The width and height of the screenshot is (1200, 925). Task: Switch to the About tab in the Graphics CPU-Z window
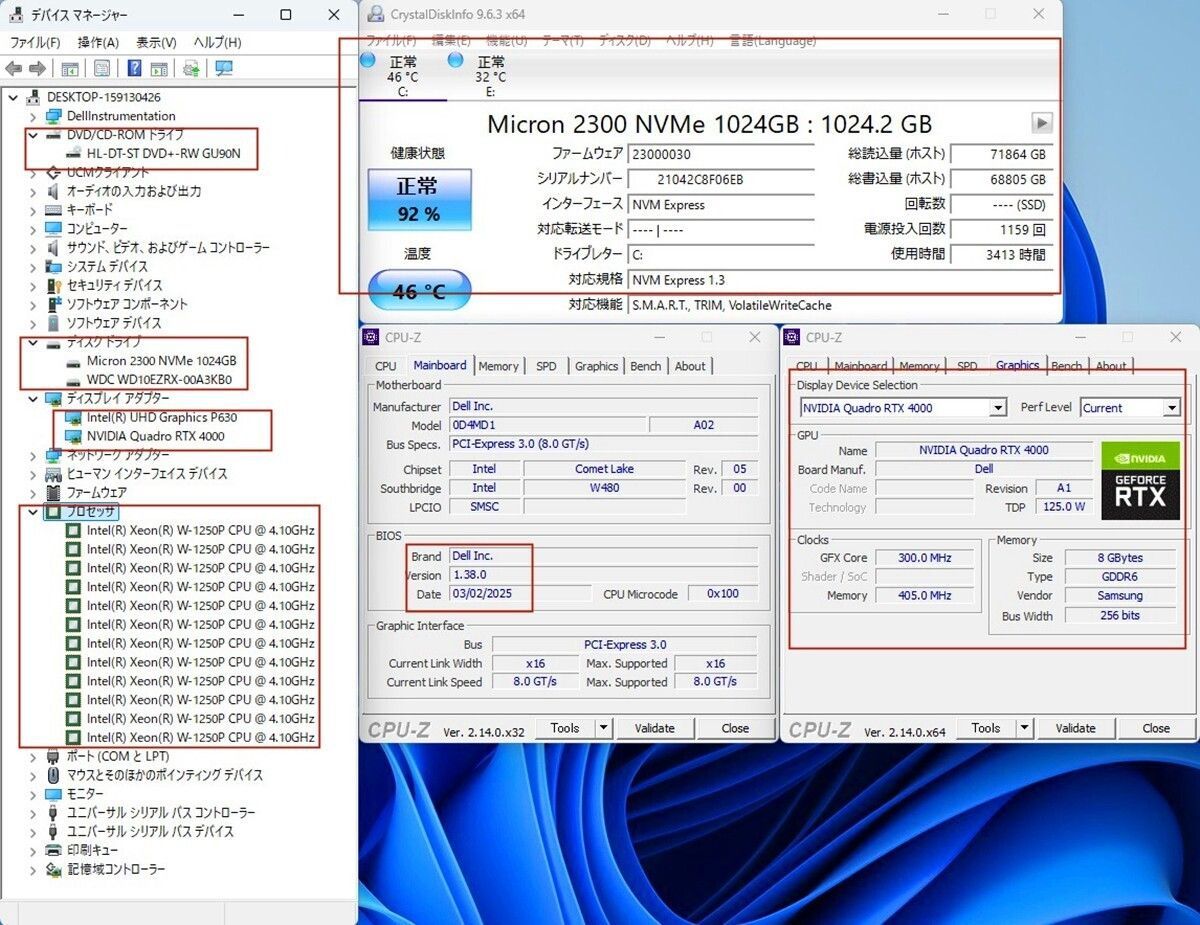pos(1111,366)
